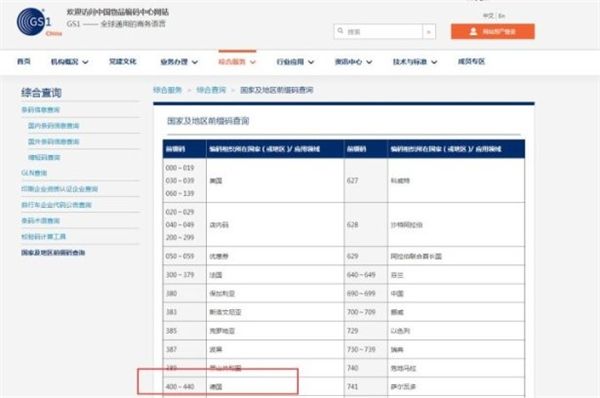600x398 pixels.
Task: Focus the 搜索 search input field
Action: (378, 32)
